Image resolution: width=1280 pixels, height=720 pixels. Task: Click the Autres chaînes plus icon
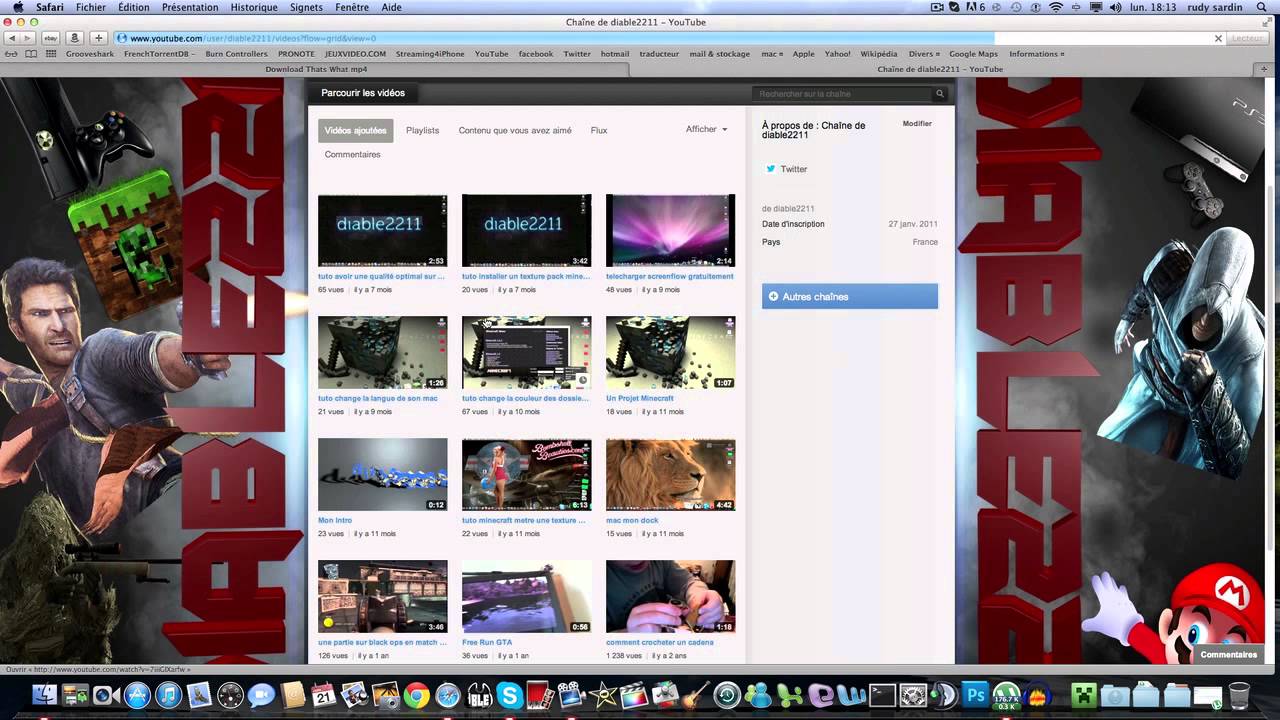tap(773, 297)
